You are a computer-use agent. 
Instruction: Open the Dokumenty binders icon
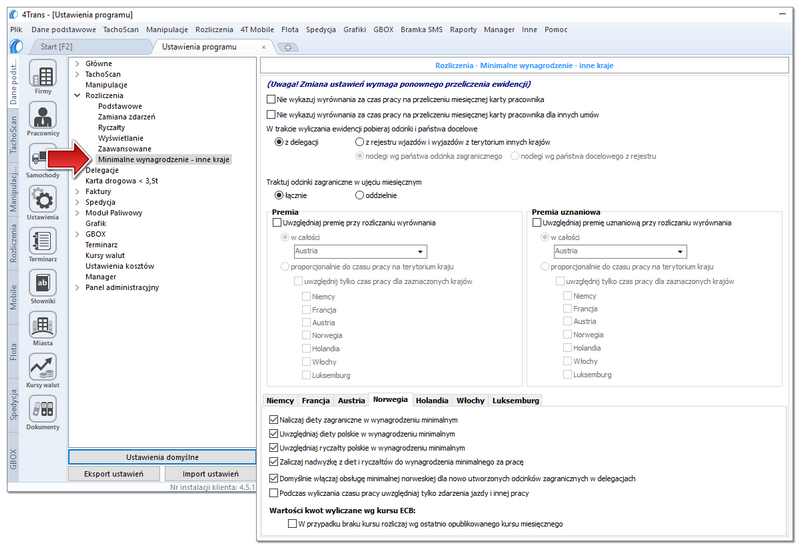pyautogui.click(x=43, y=409)
